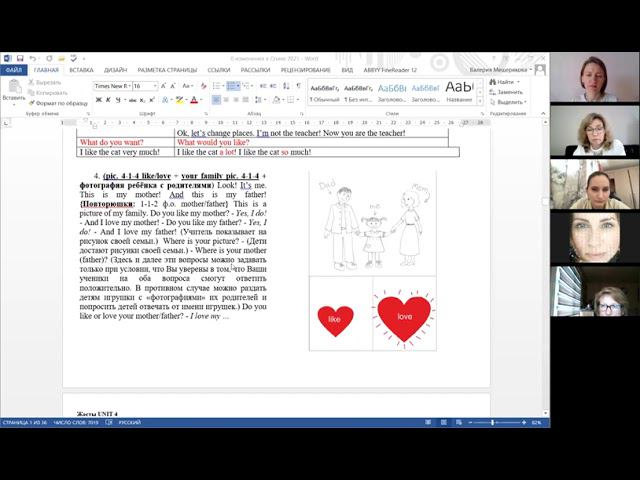Switch to Web Layout view in status bar

tap(459, 422)
